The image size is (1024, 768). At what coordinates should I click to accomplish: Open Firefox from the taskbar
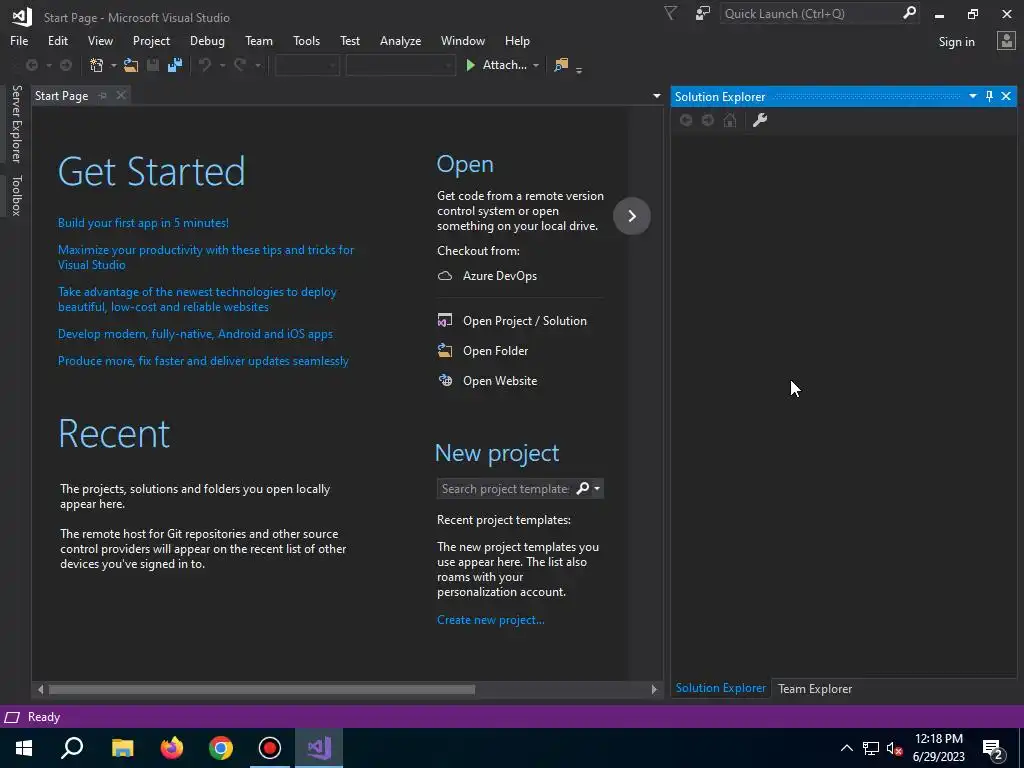(x=172, y=748)
